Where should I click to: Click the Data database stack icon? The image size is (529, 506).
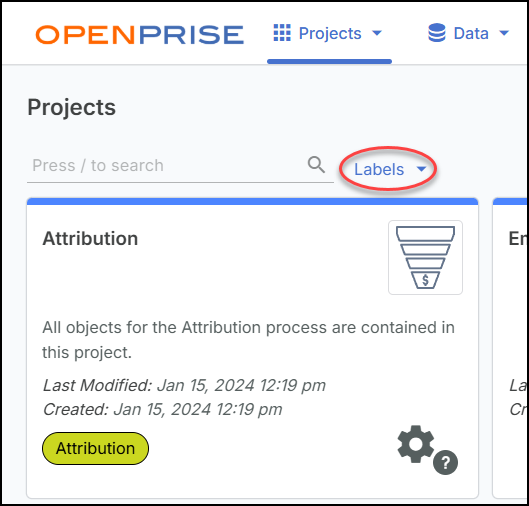tap(437, 33)
